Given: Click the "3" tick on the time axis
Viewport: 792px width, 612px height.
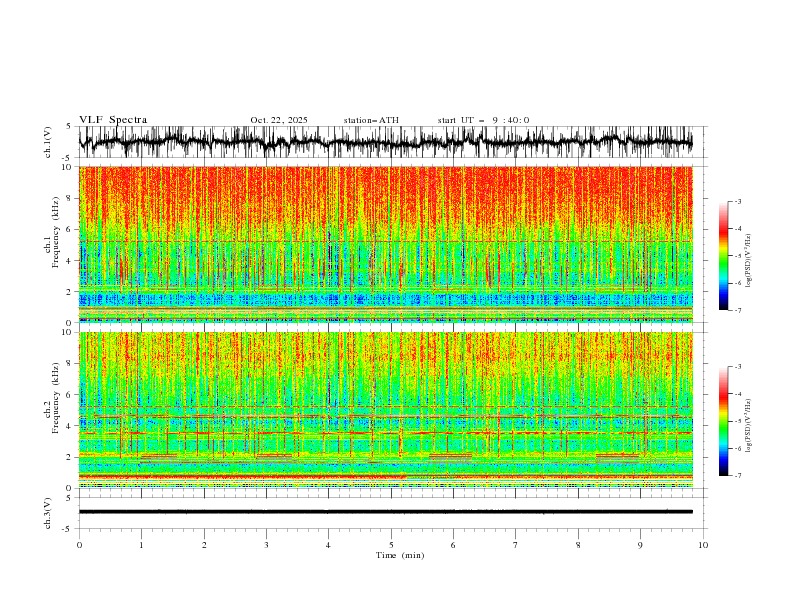Looking at the screenshot, I should (x=266, y=545).
